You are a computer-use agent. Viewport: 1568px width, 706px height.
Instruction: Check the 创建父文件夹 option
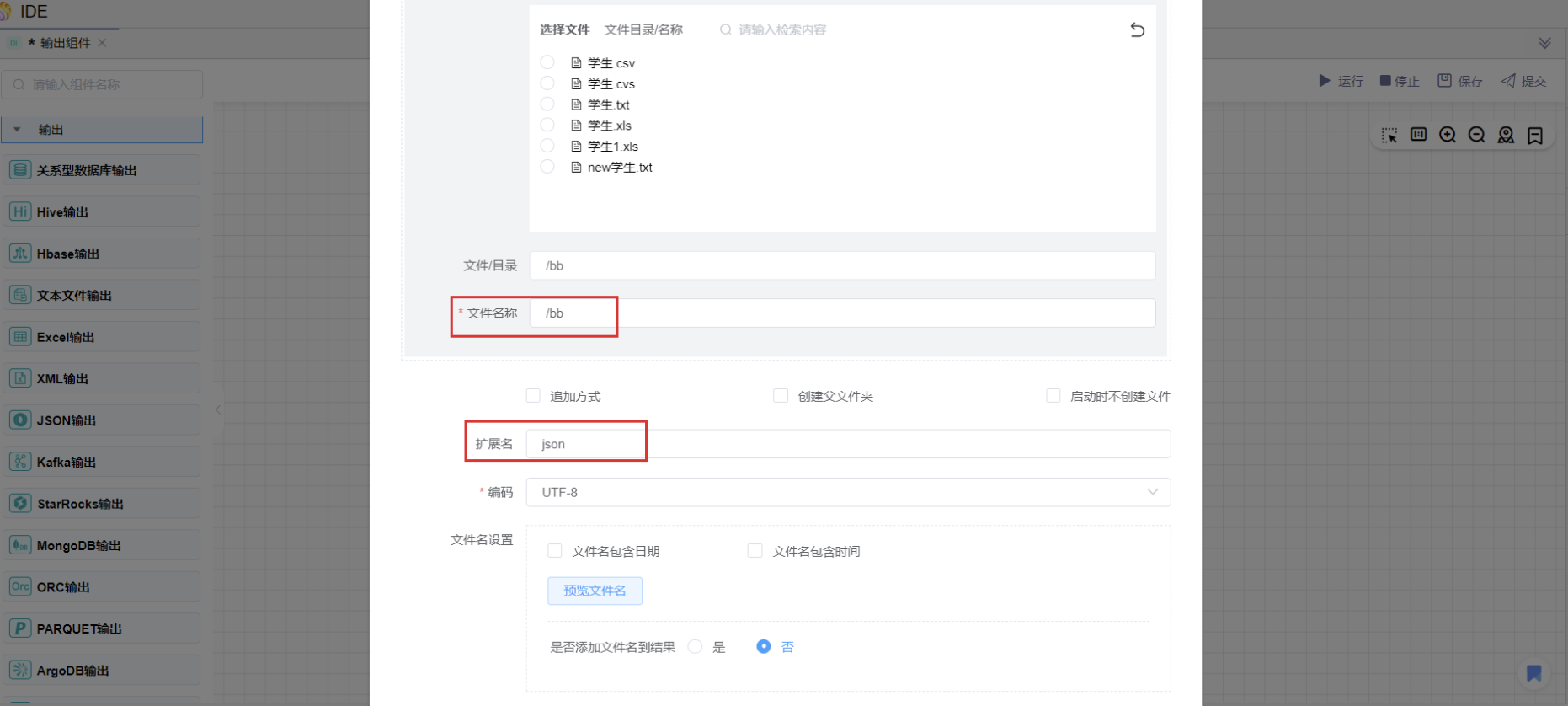coord(781,396)
